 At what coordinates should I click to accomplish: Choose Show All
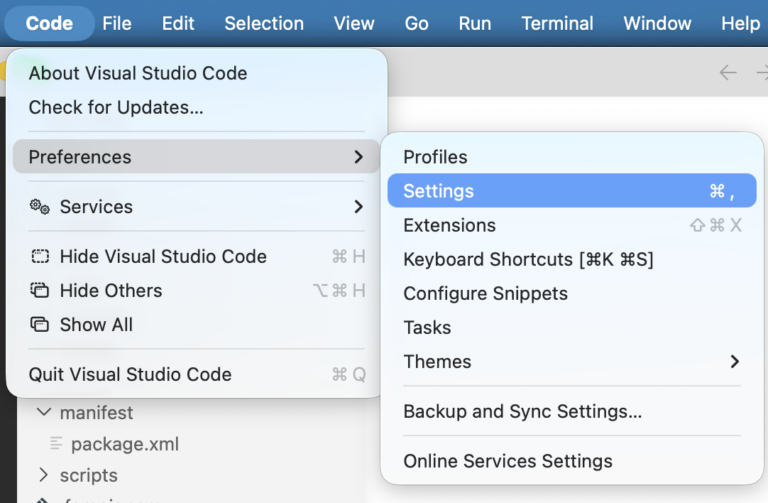pyautogui.click(x=196, y=325)
